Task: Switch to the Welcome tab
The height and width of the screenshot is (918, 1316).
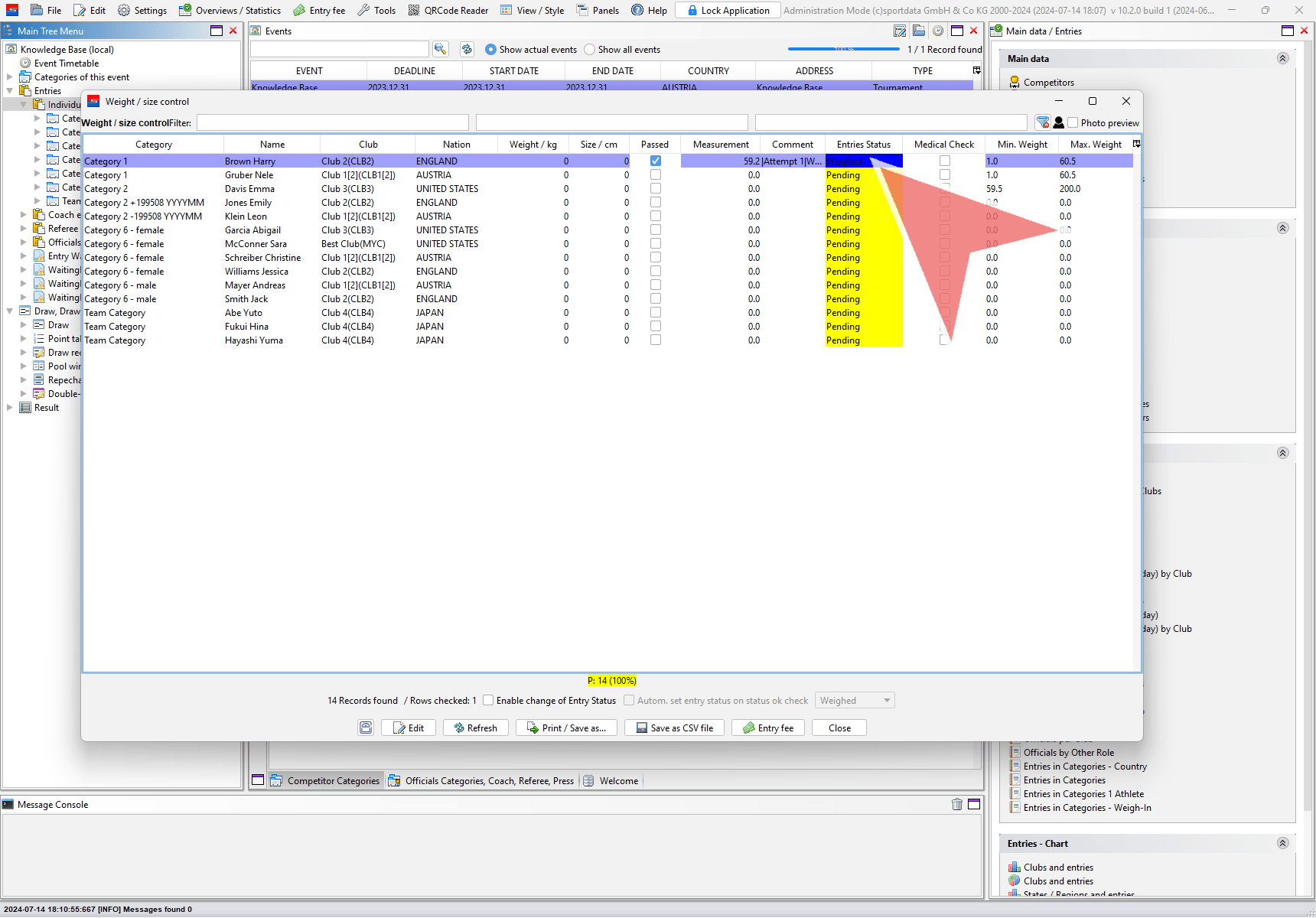Action: pos(618,780)
